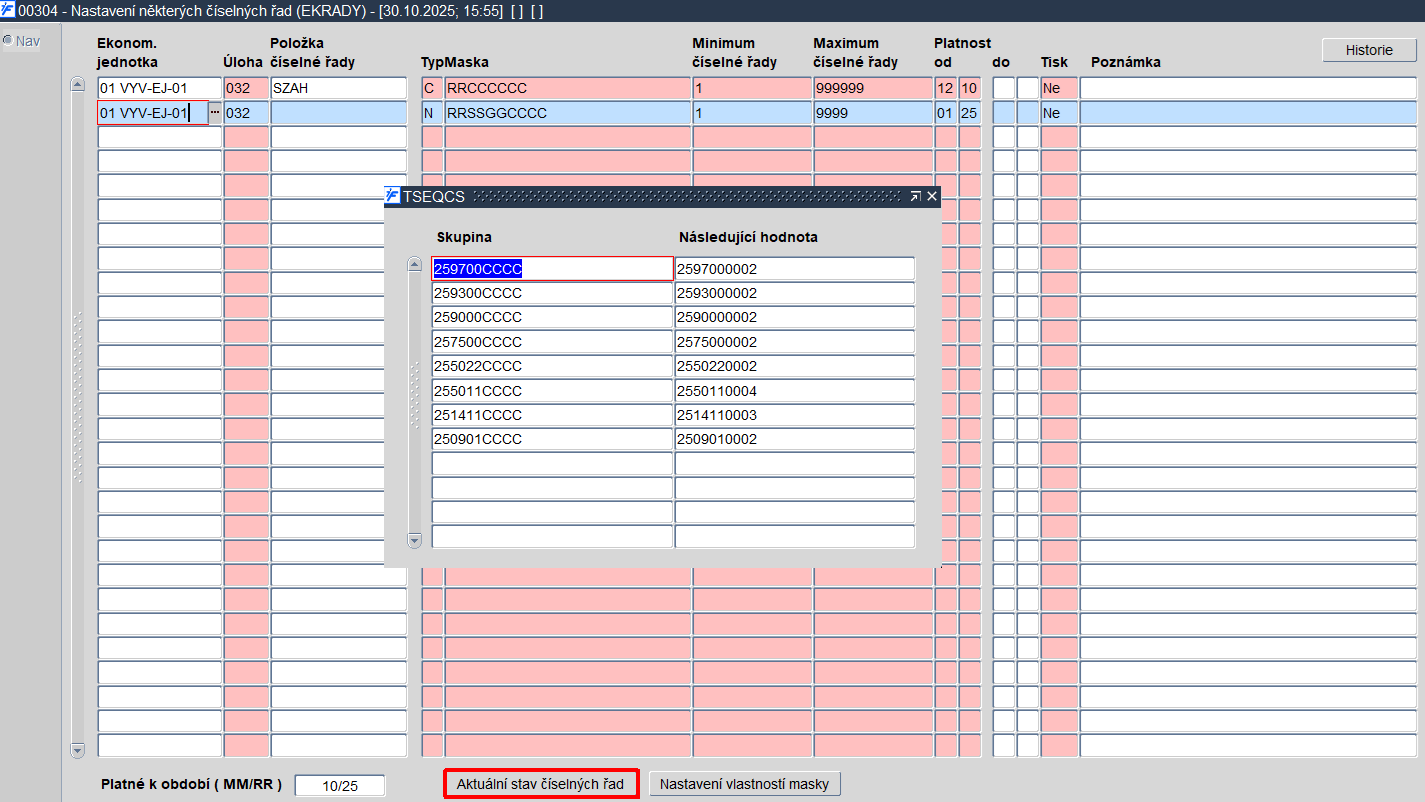Select the 251411CCCC group row
This screenshot has height=802, width=1425.
(552, 415)
